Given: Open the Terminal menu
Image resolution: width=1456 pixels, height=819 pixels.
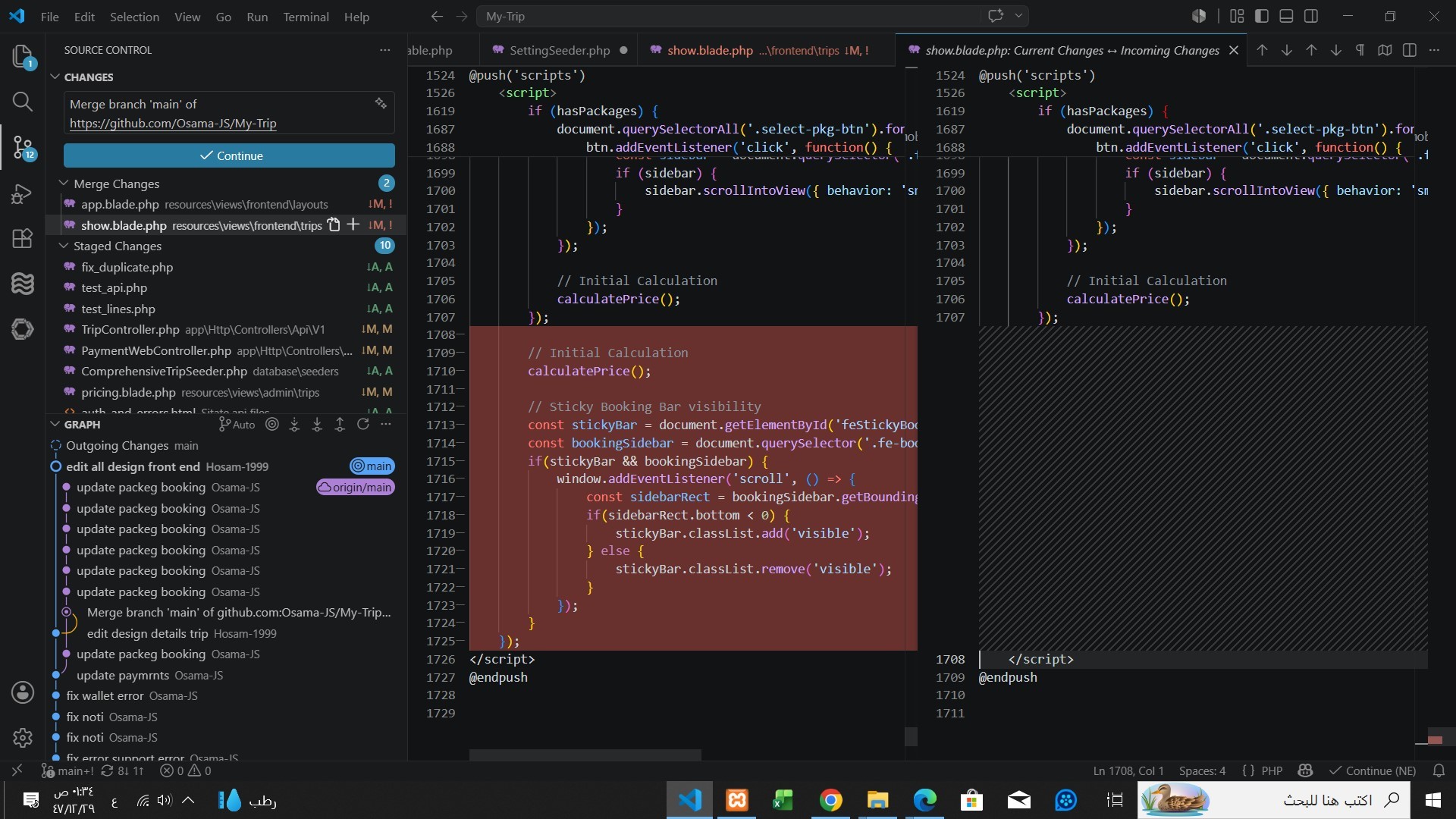Looking at the screenshot, I should point(306,17).
